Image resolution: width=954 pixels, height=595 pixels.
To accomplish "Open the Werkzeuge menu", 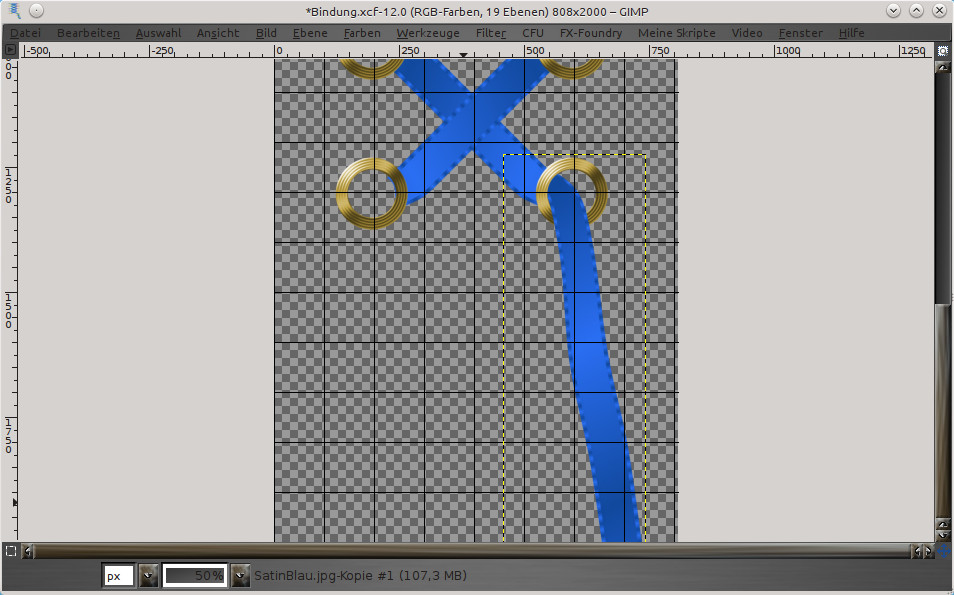I will [x=427, y=33].
